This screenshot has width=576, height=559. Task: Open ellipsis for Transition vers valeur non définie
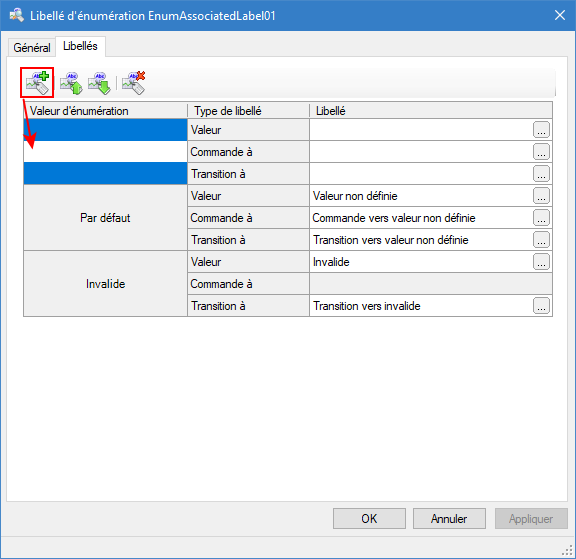pos(541,240)
